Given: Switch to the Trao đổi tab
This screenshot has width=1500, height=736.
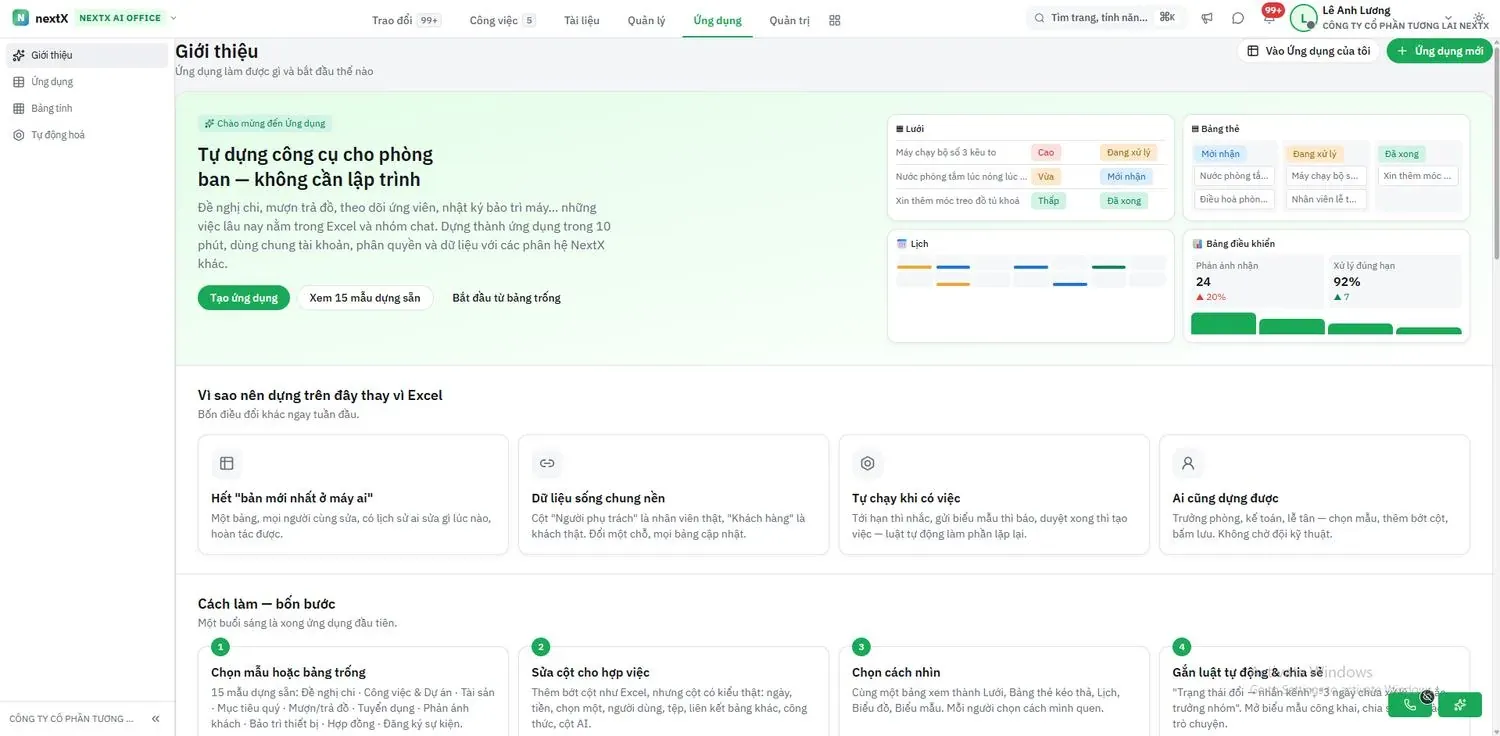Looking at the screenshot, I should point(405,20).
